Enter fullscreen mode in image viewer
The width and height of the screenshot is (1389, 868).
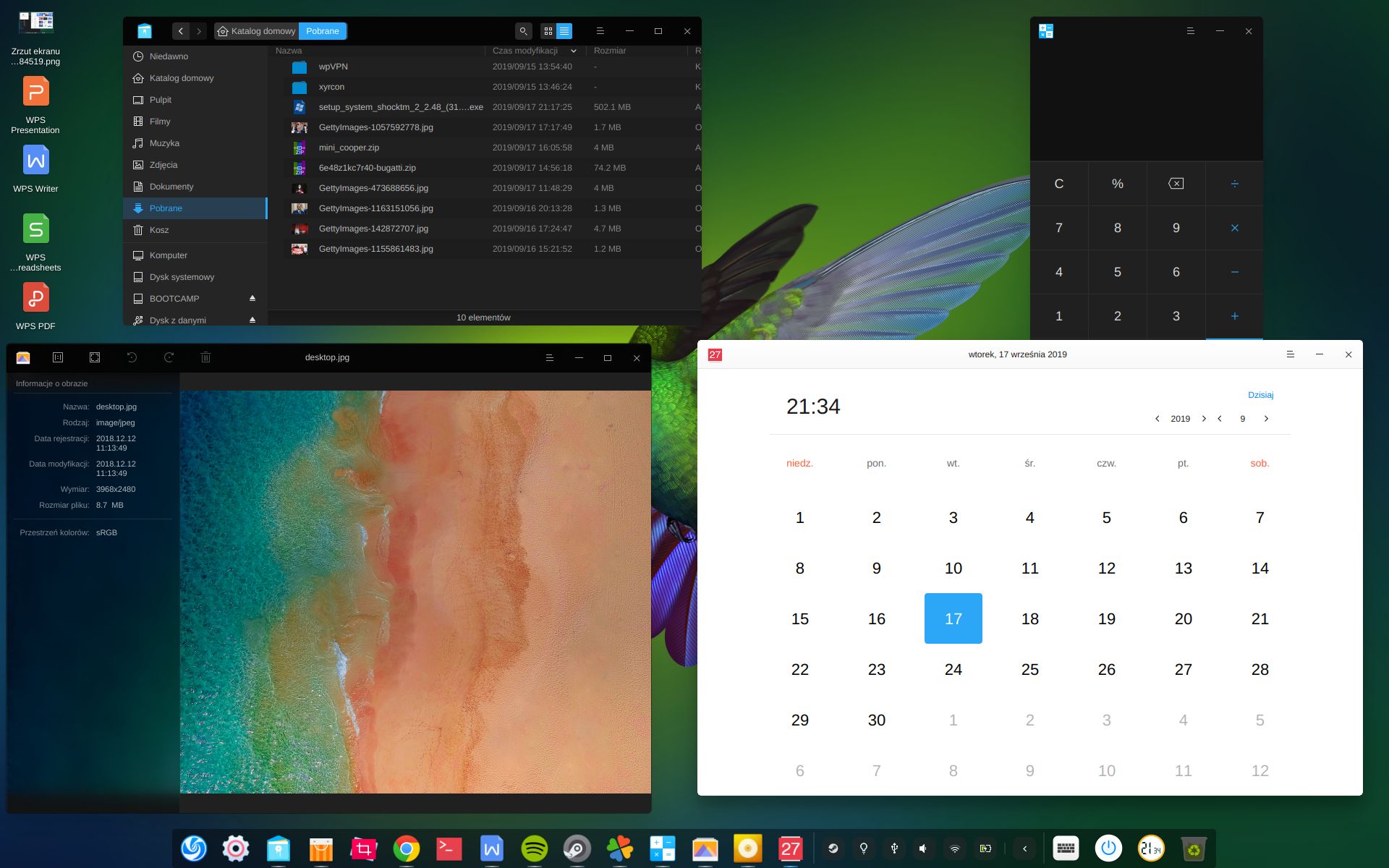(x=94, y=357)
